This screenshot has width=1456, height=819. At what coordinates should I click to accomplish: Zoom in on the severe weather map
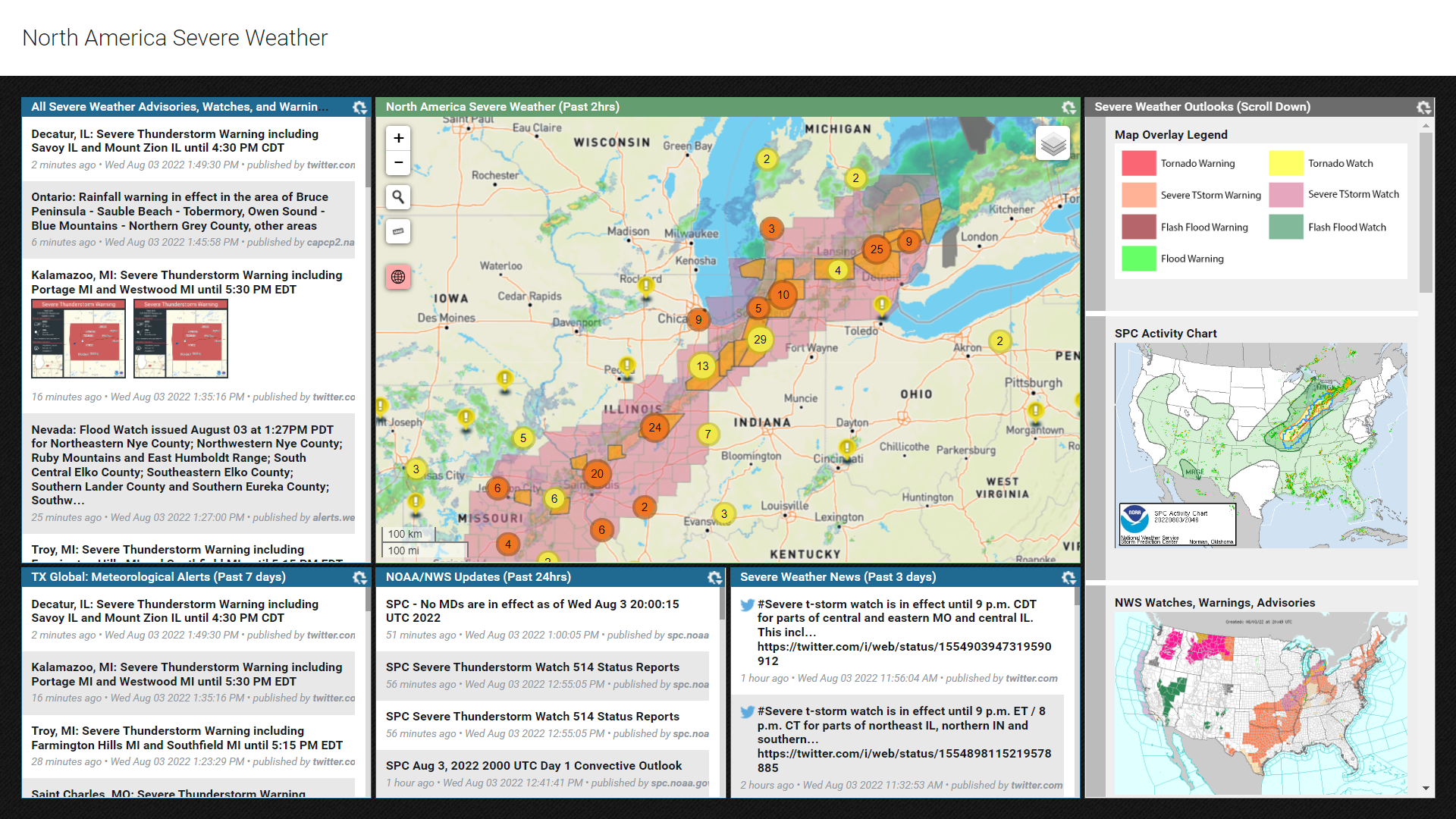tap(398, 138)
